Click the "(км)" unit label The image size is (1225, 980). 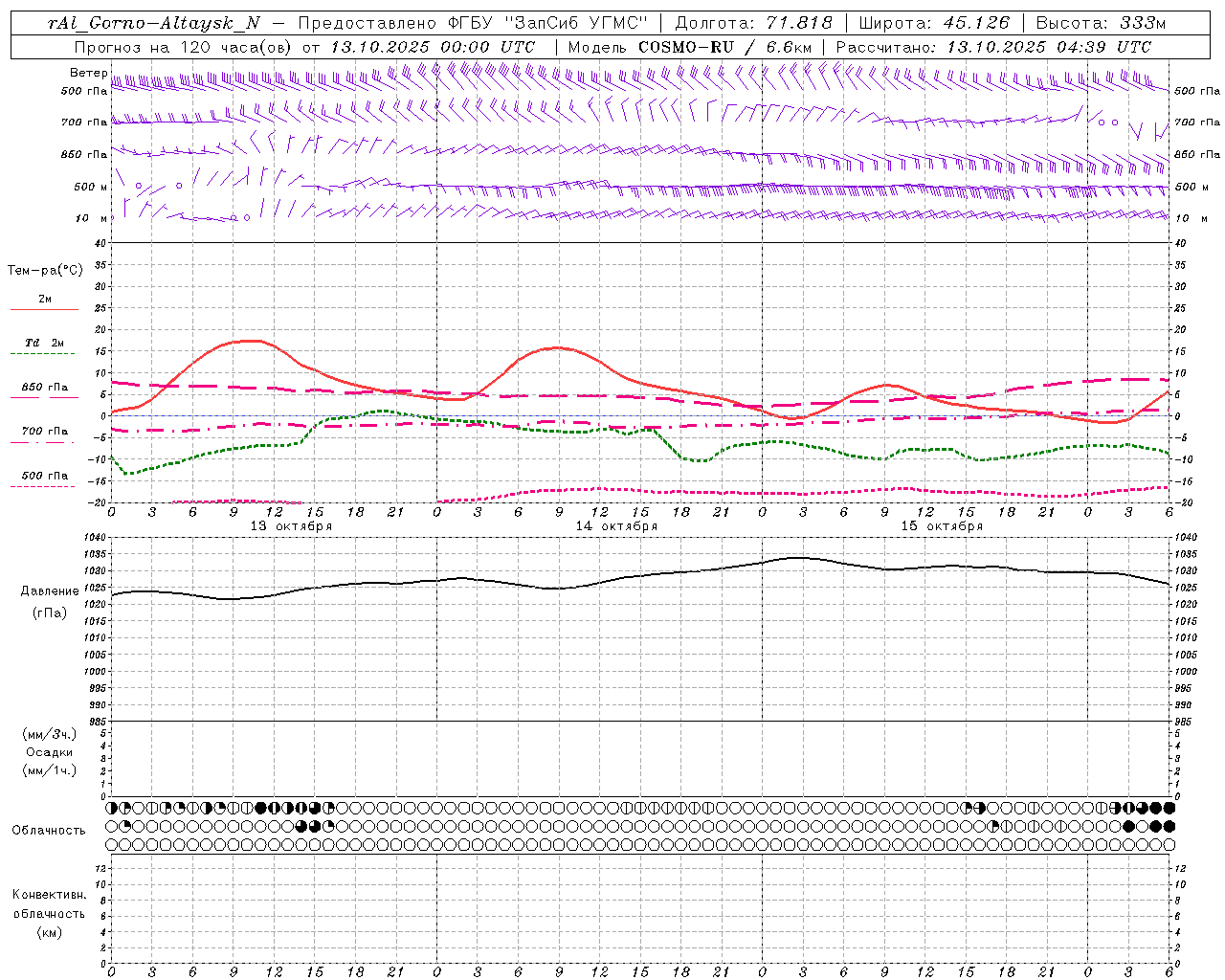pos(49,932)
